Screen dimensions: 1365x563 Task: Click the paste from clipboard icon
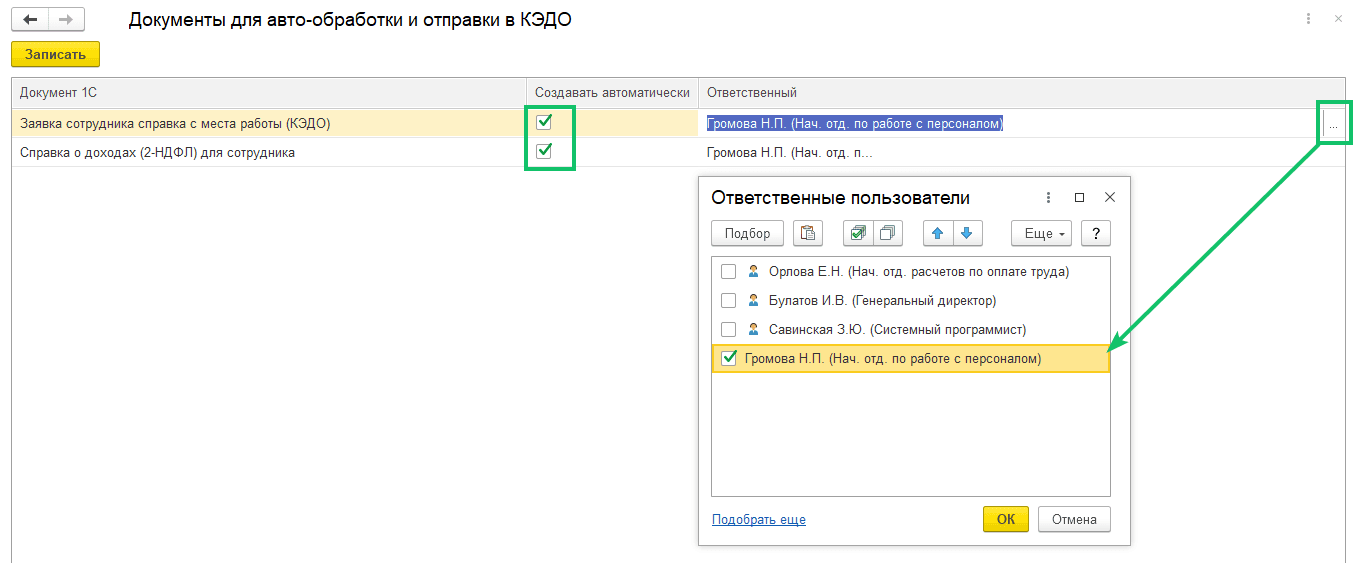click(x=808, y=233)
